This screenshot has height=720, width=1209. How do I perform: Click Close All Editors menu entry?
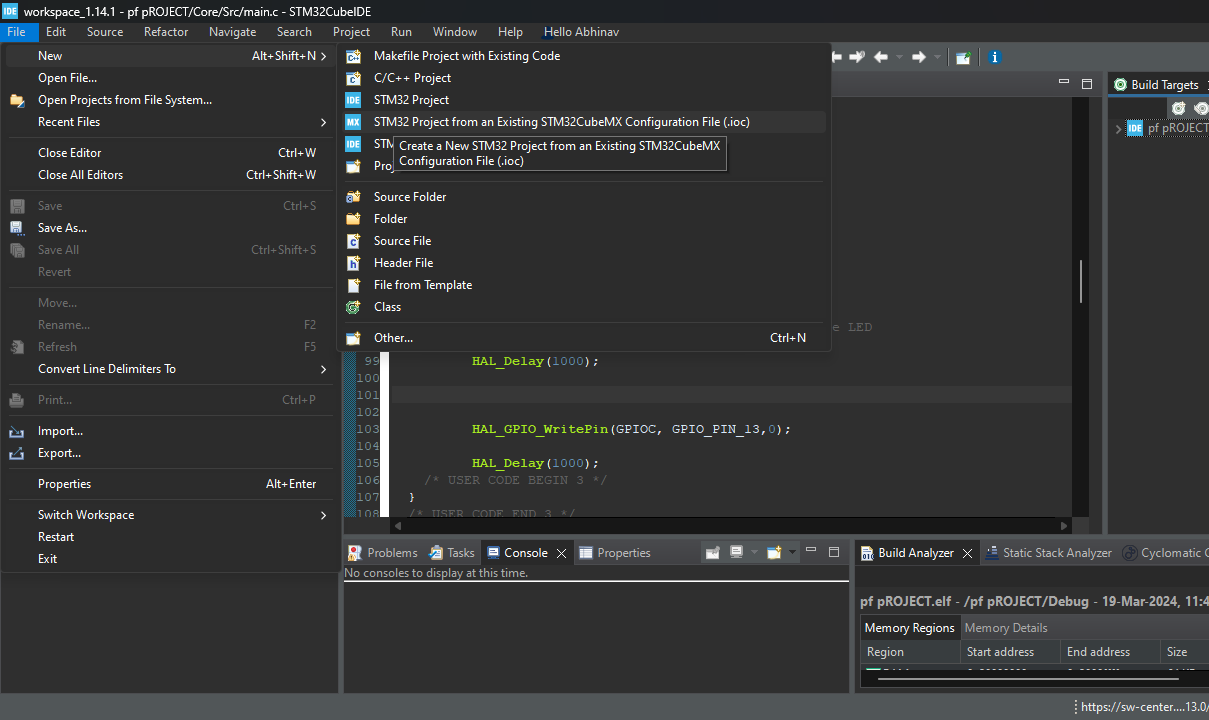click(x=170, y=175)
